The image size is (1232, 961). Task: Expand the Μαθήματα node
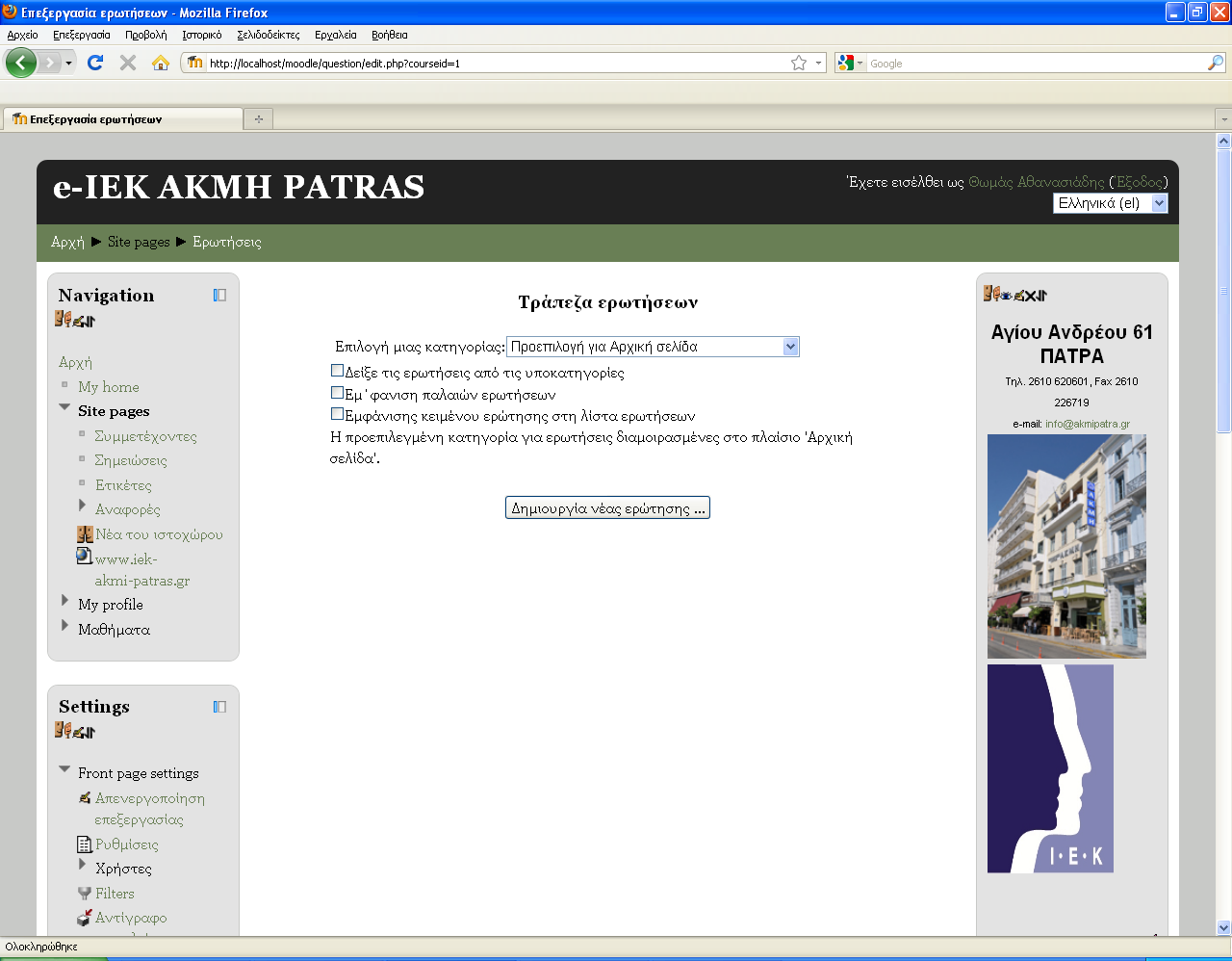[x=64, y=626]
